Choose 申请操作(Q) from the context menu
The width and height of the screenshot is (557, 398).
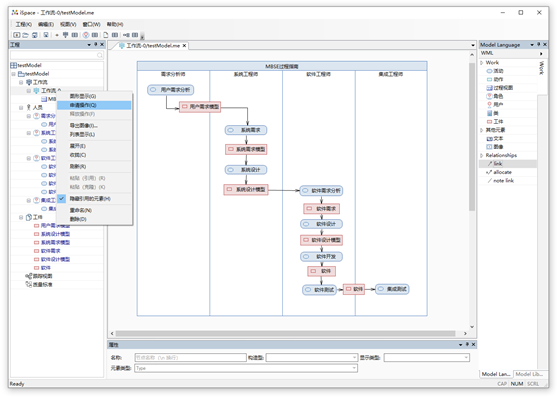click(x=94, y=105)
